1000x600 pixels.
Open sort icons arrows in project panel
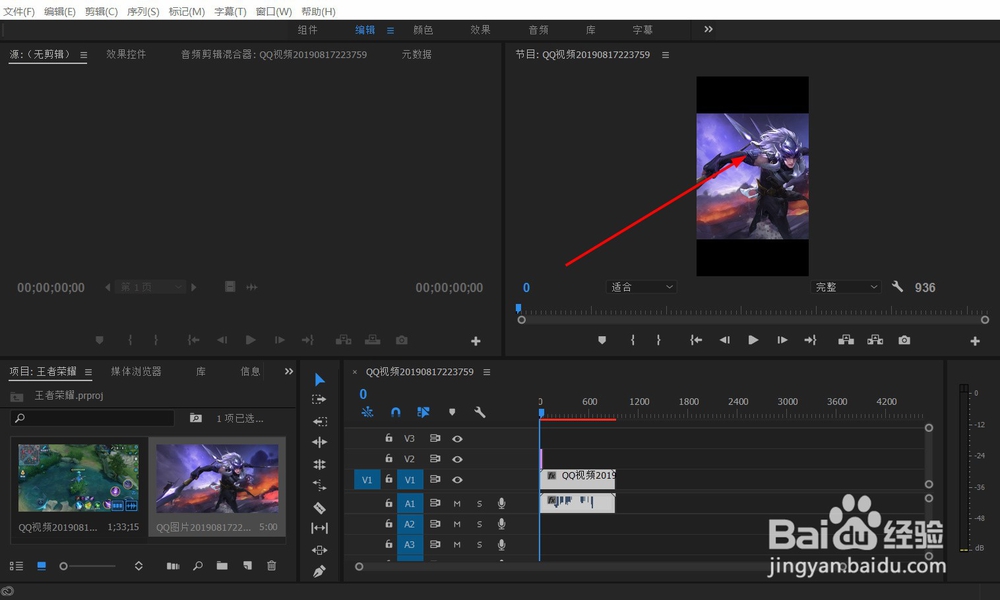pyautogui.click(x=138, y=566)
